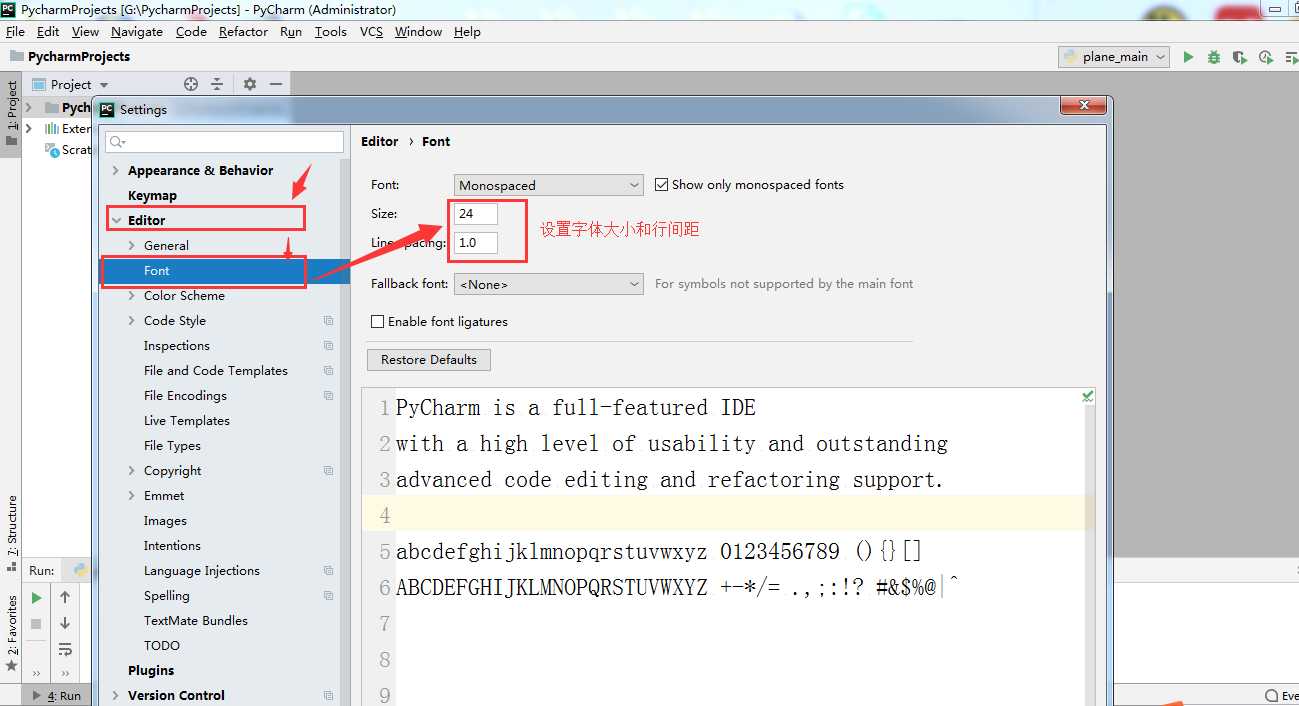Collapse the Editor settings section
Image resolution: width=1299 pixels, height=706 pixels.
pos(116,221)
